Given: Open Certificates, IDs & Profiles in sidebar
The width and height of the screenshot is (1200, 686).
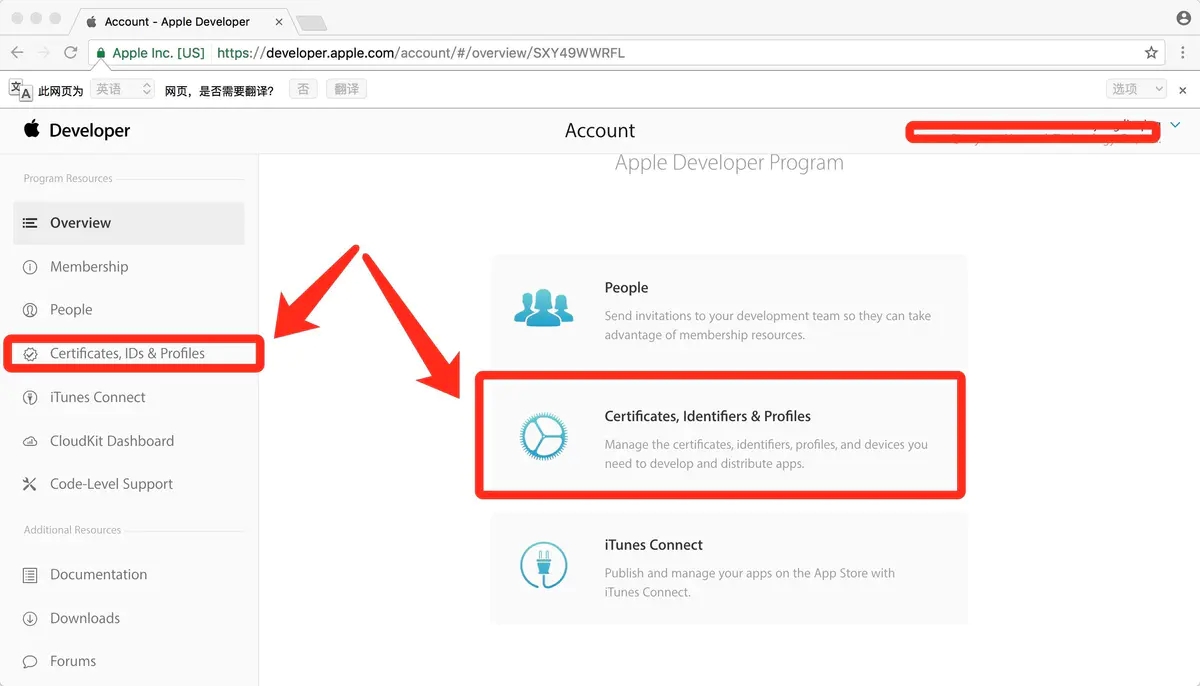Looking at the screenshot, I should point(129,354).
